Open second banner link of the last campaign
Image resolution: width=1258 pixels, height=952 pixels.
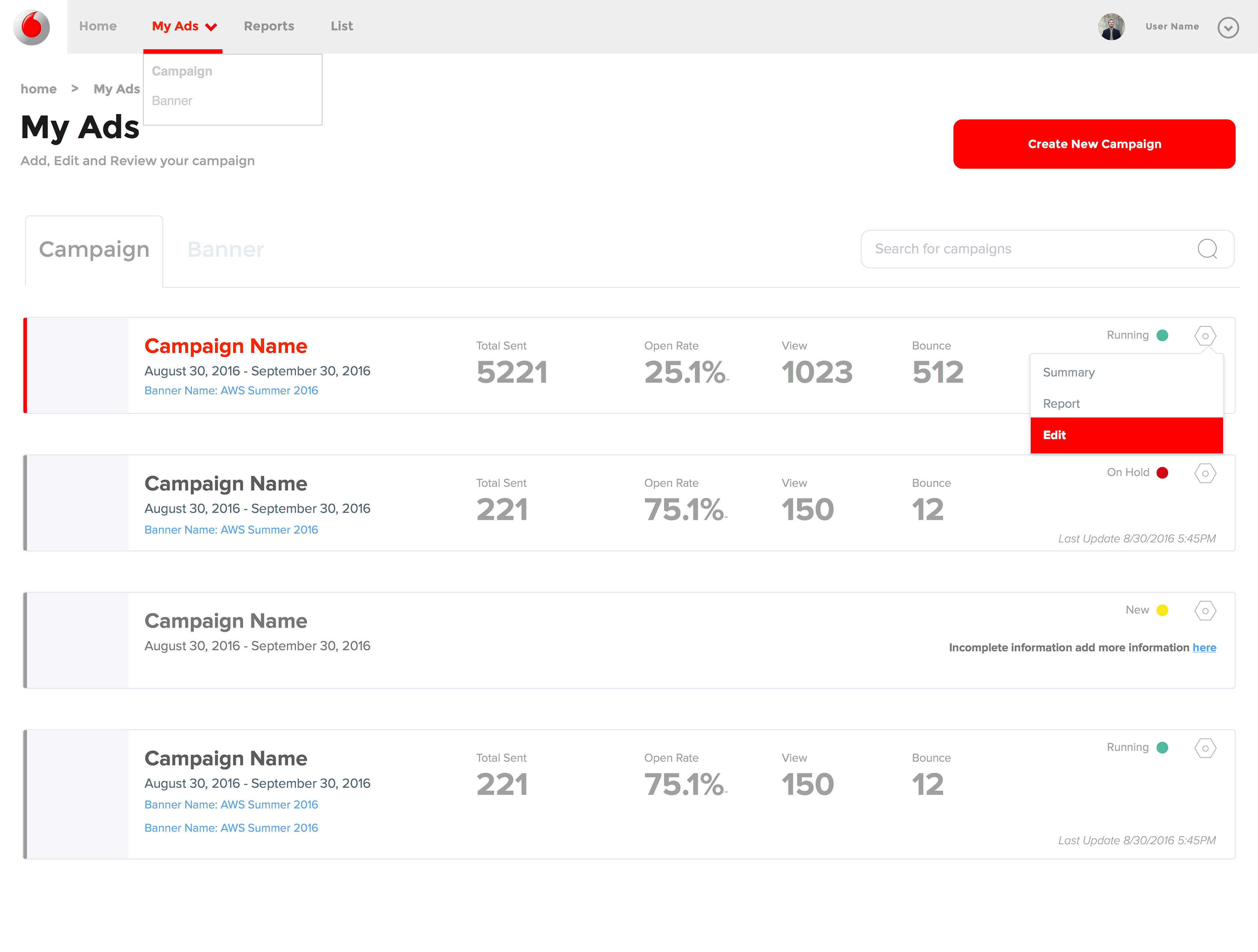[231, 828]
